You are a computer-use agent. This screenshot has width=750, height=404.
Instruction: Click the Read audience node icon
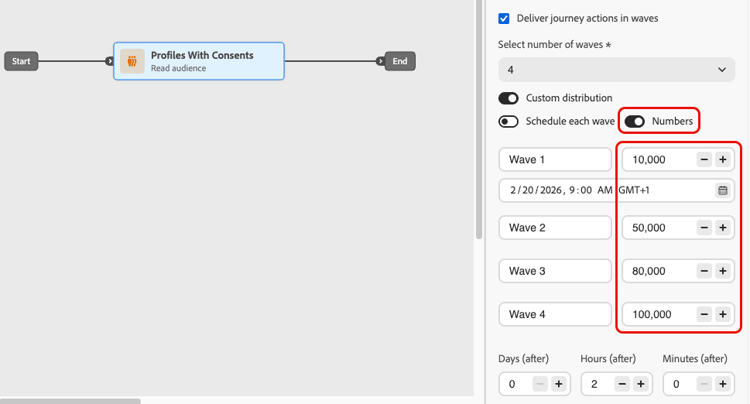(133, 61)
